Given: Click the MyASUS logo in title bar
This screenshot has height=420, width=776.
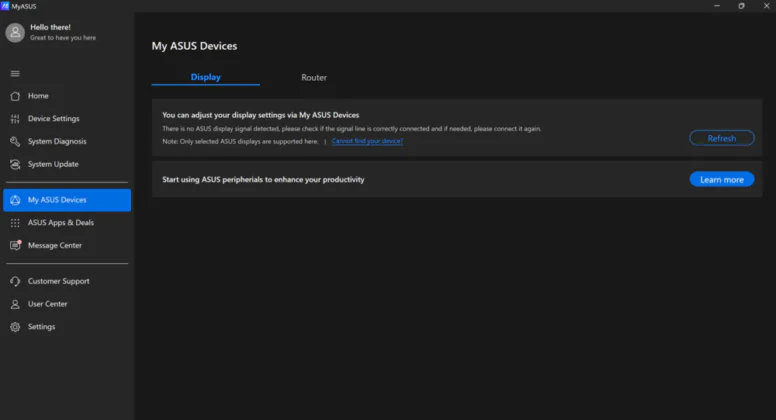Looking at the screenshot, I should pyautogui.click(x=5, y=6).
